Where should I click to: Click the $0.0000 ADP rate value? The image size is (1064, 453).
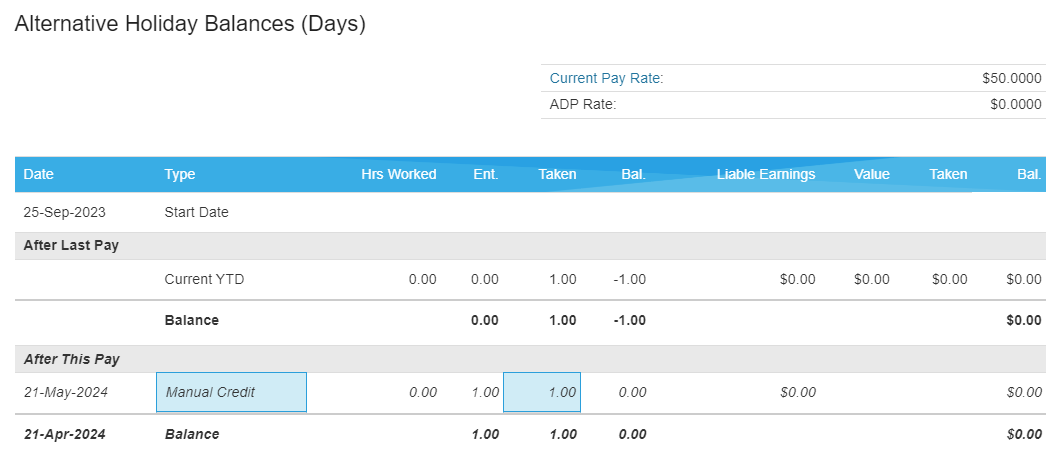(x=1015, y=105)
